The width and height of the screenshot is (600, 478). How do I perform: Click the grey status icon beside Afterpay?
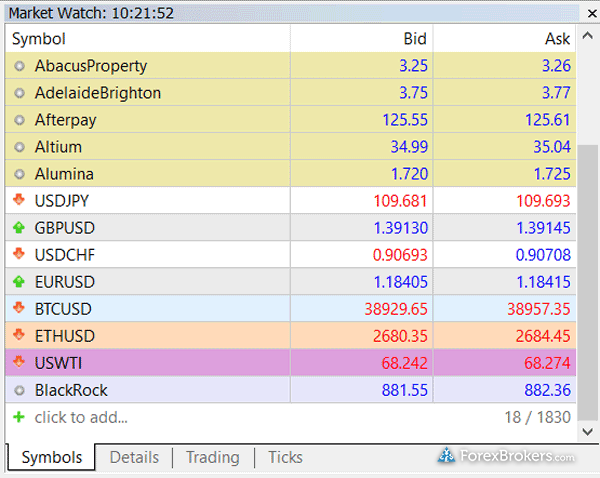(19, 120)
